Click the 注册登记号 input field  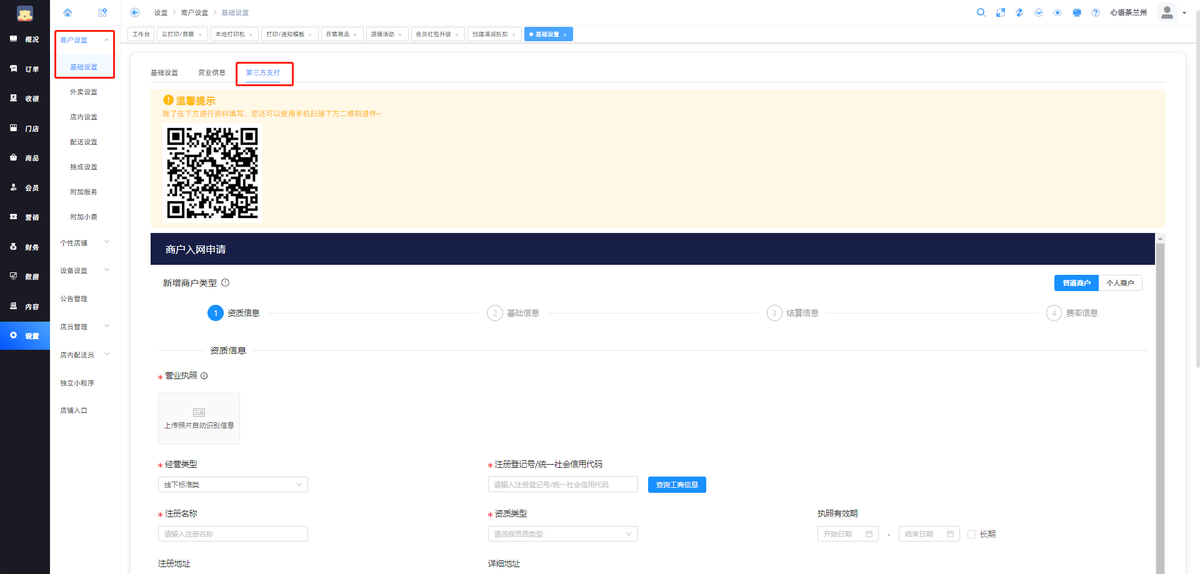point(563,485)
